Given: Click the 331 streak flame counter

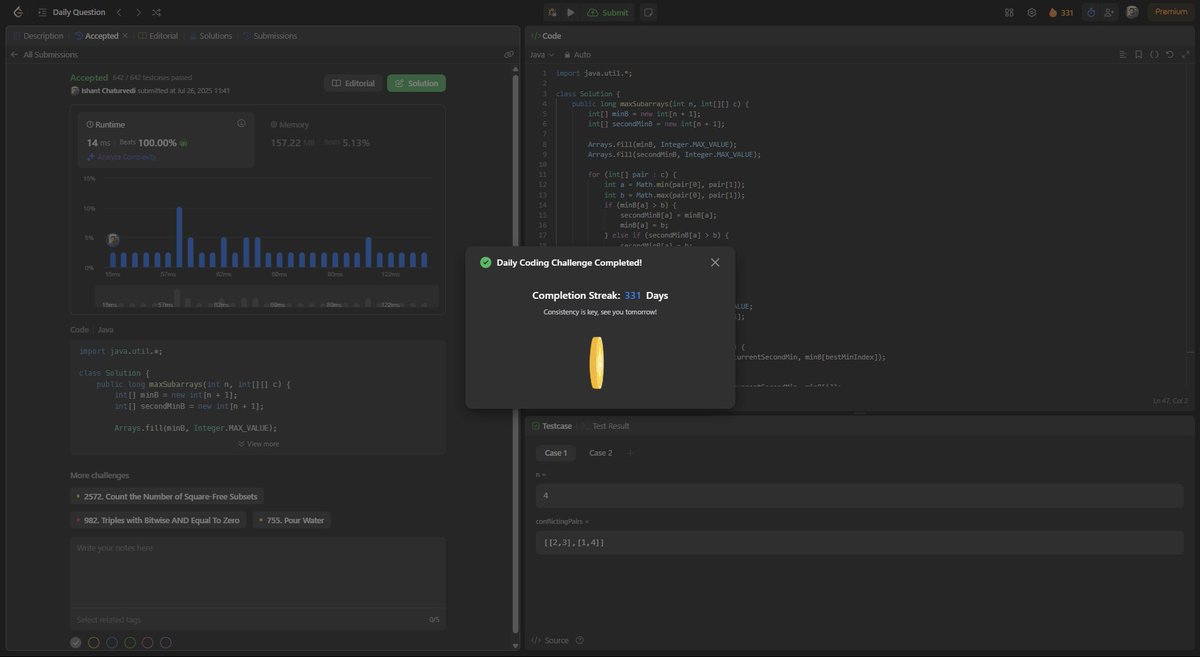Looking at the screenshot, I should point(1061,12).
